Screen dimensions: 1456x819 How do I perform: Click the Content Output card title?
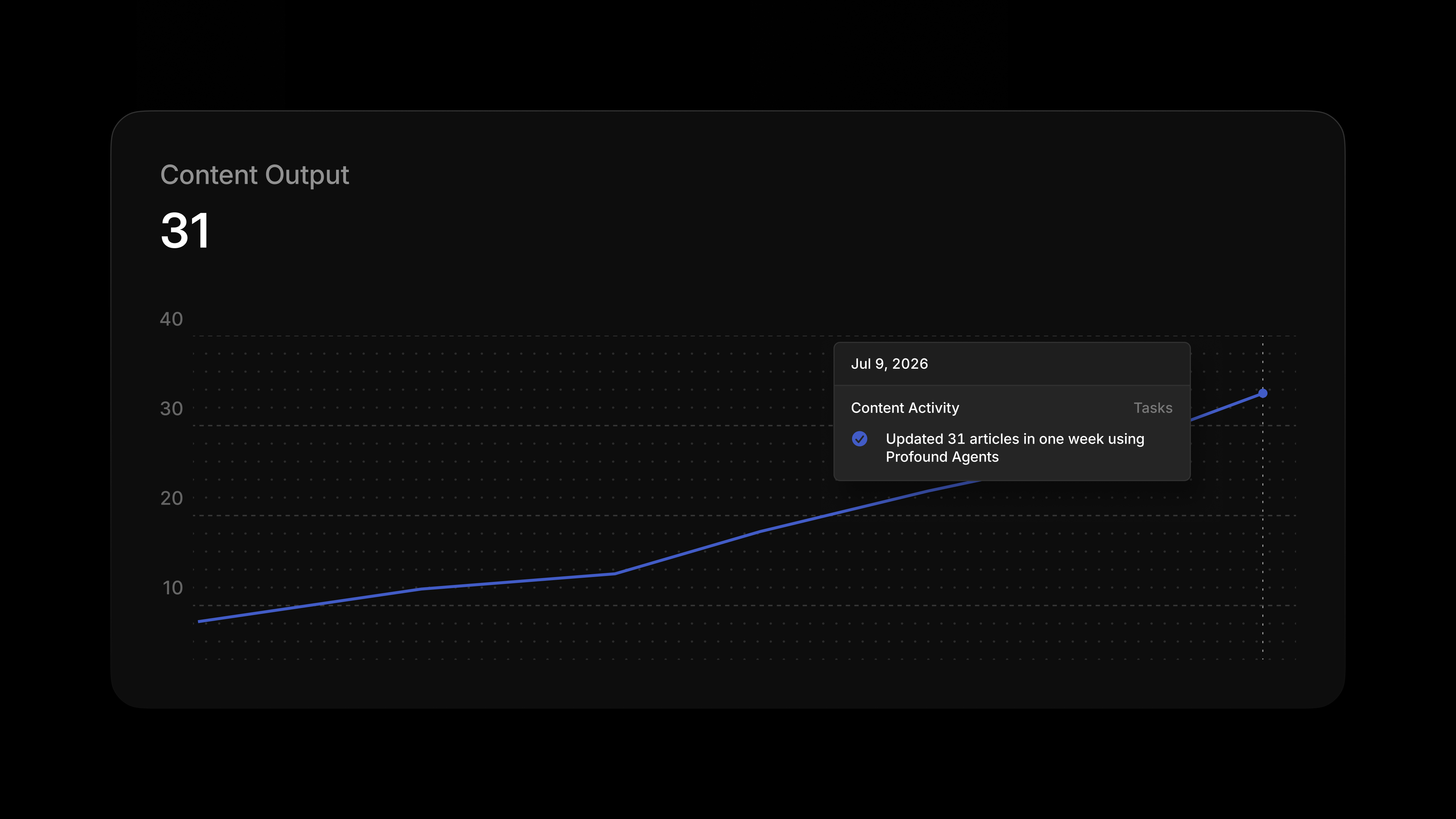(x=254, y=175)
